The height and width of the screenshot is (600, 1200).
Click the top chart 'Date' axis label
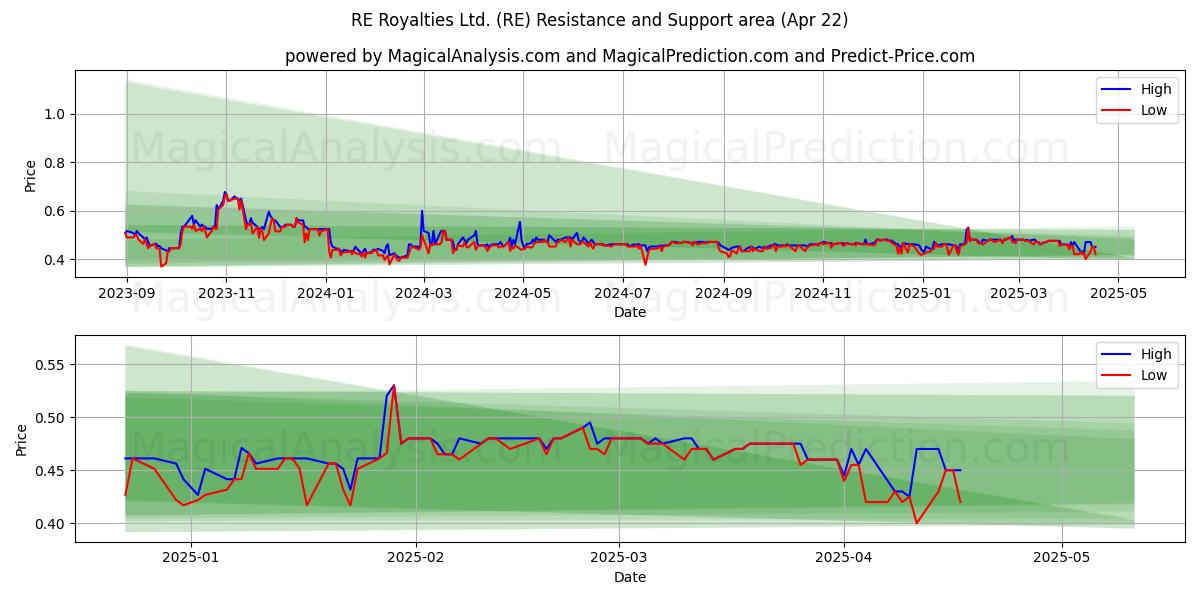tap(630, 312)
